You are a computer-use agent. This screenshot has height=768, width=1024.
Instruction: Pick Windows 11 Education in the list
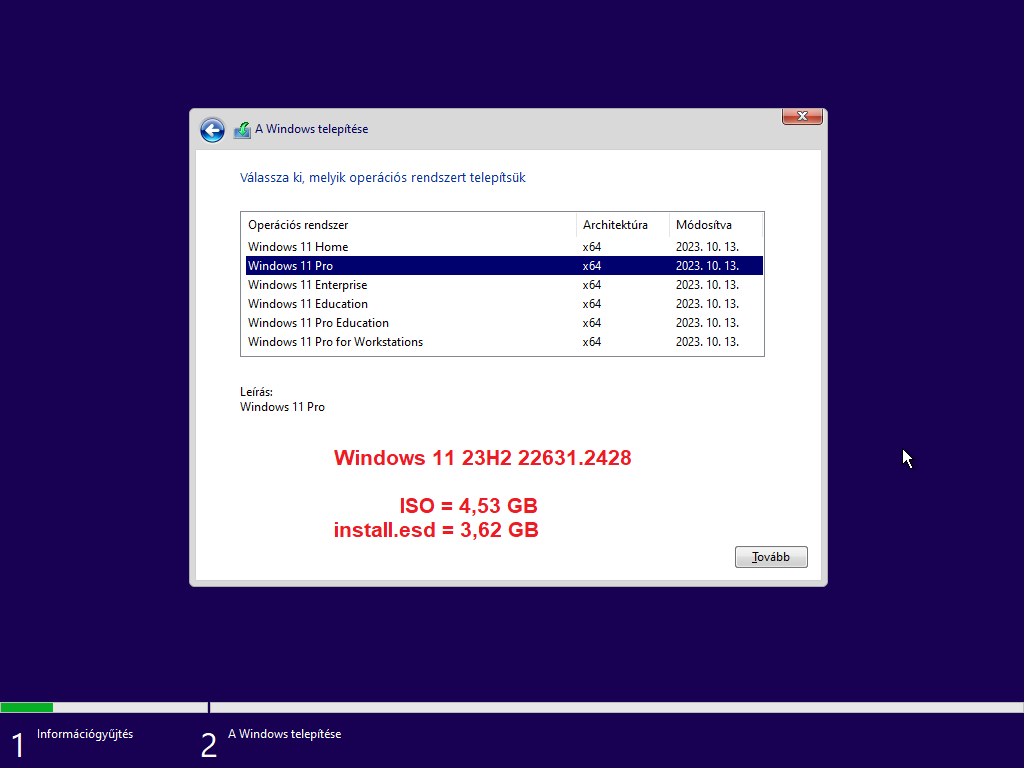click(x=504, y=304)
